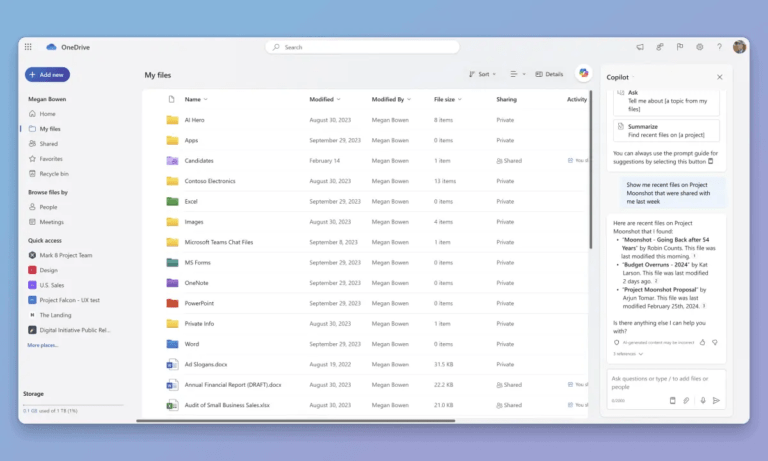Image resolution: width=768 pixels, height=461 pixels.
Task: Open the app launcher grid
Action: tap(28, 47)
